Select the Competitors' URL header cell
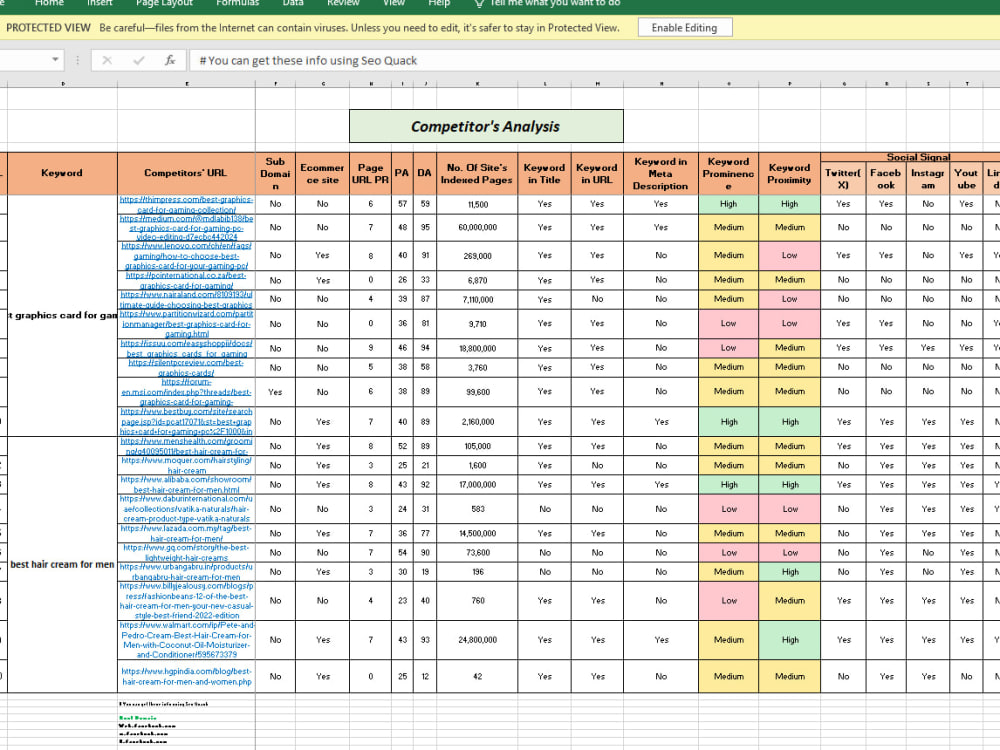 coord(186,173)
